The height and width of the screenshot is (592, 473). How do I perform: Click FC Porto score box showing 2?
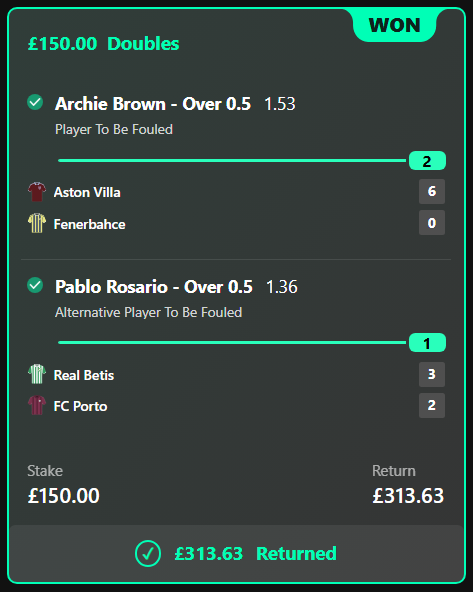[432, 405]
